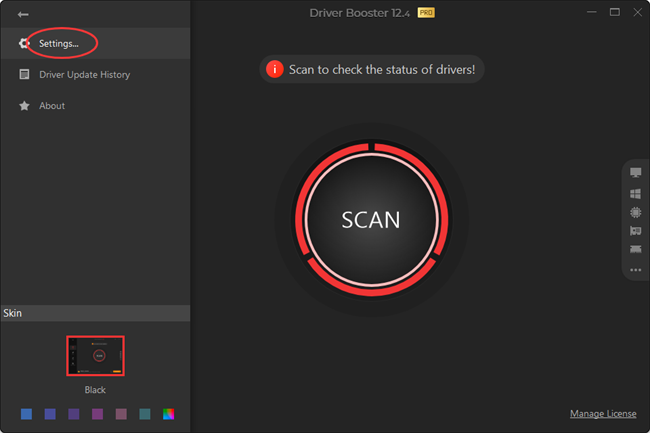
Task: Click the back arrow in the sidebar
Action: [x=23, y=15]
